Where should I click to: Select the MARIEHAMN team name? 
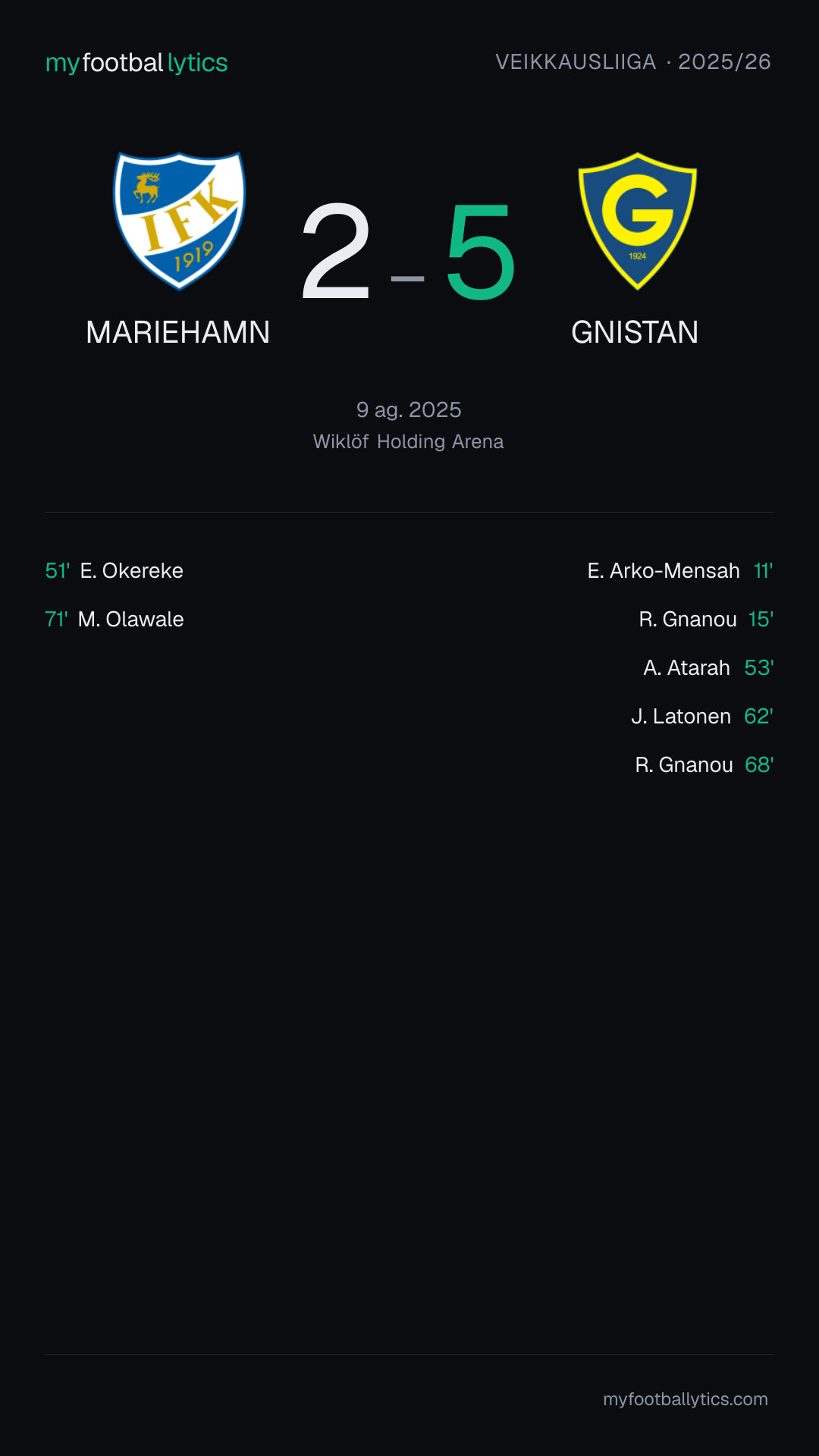[178, 332]
